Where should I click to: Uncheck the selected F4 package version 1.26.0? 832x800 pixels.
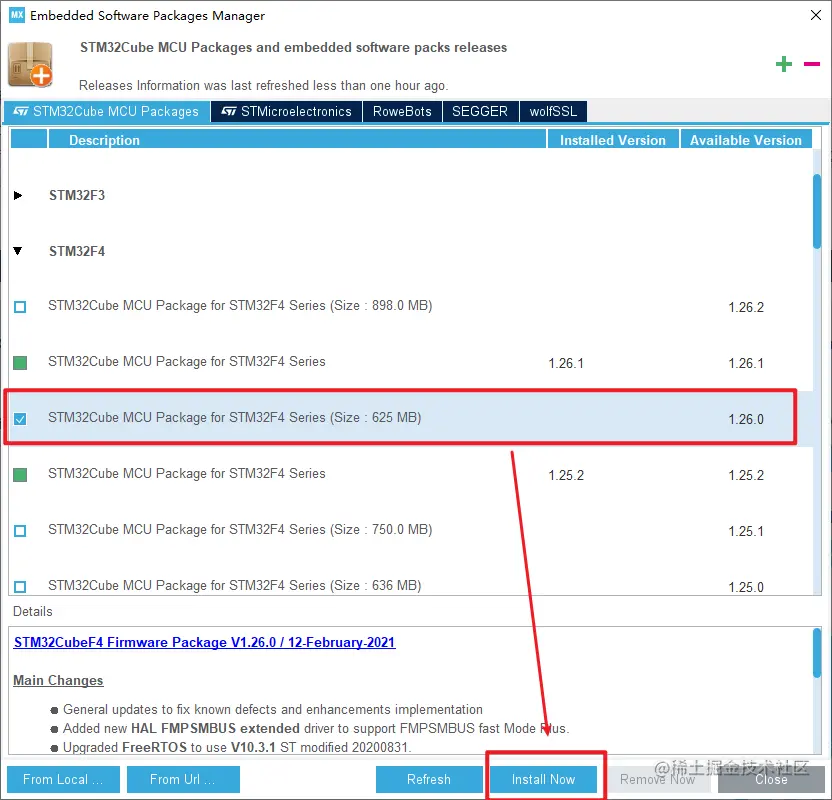(20, 419)
